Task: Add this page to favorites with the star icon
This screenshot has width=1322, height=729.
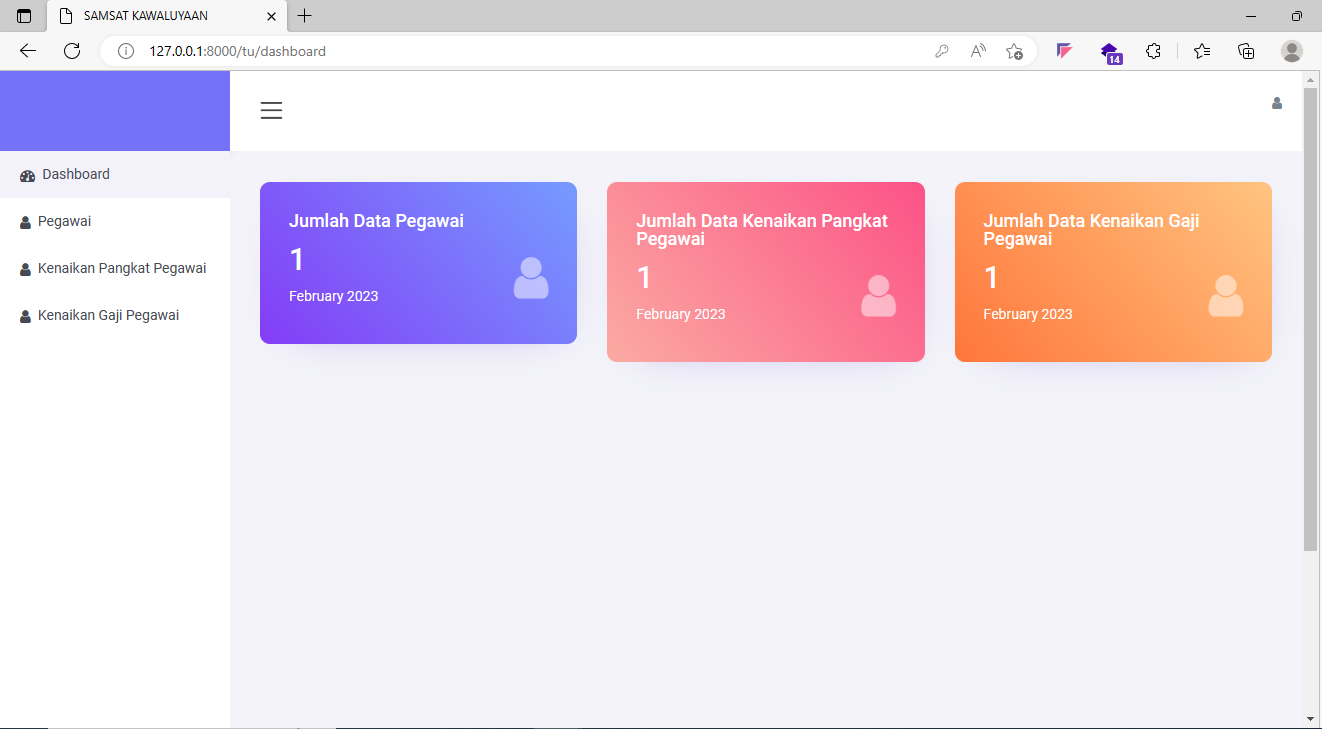Action: [x=1014, y=51]
